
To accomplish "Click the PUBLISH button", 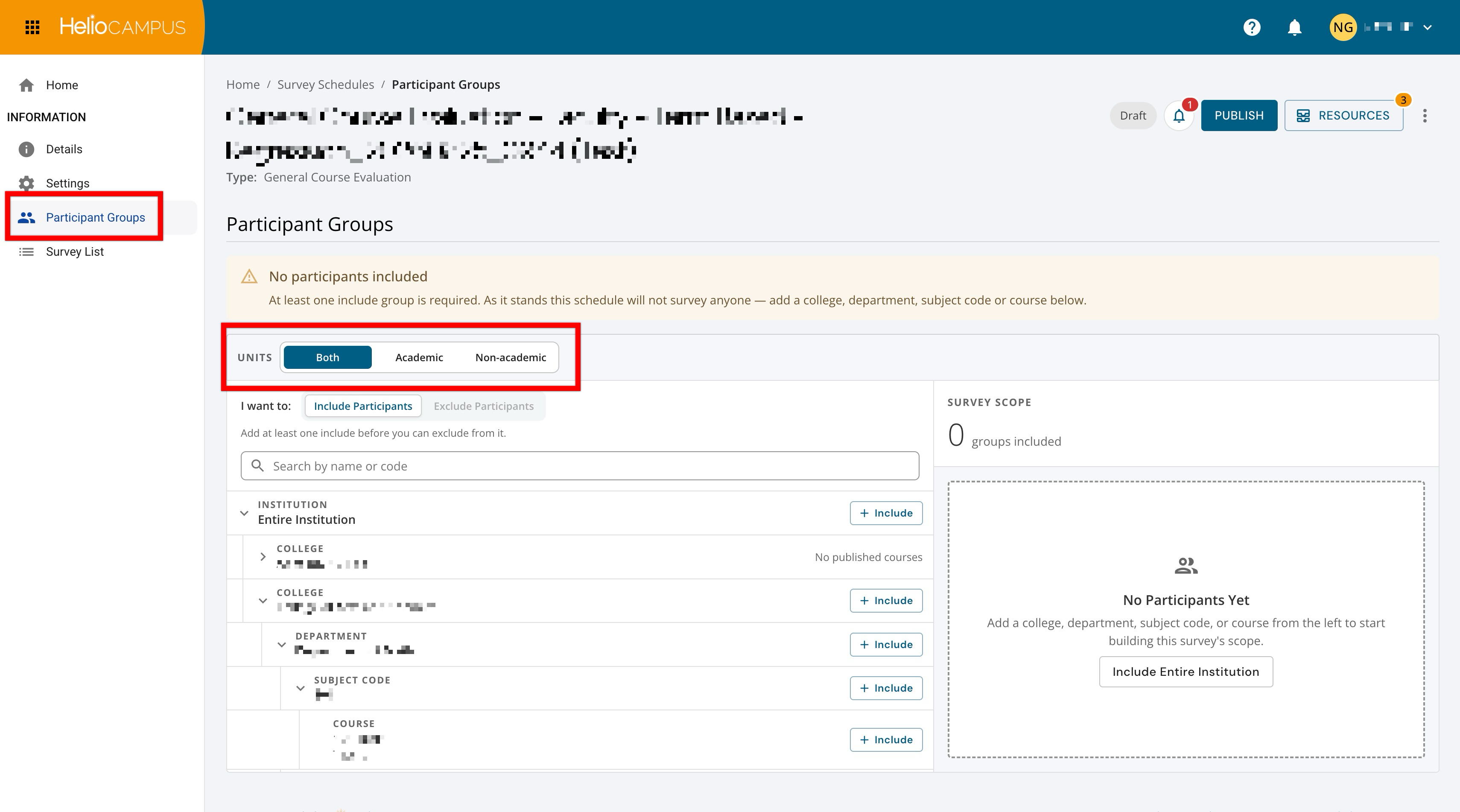I will pos(1239,116).
